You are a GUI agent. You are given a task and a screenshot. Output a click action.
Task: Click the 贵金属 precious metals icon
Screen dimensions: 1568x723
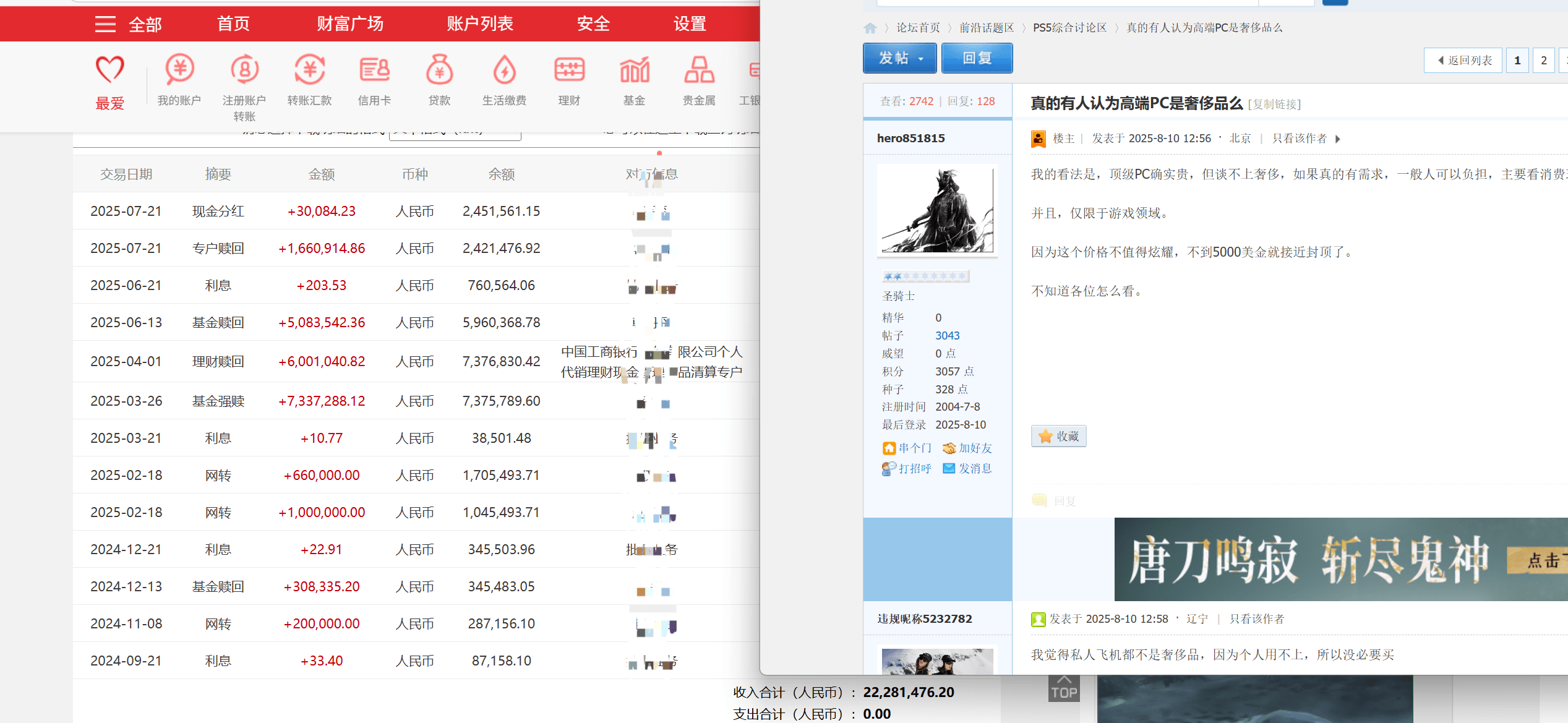699,70
